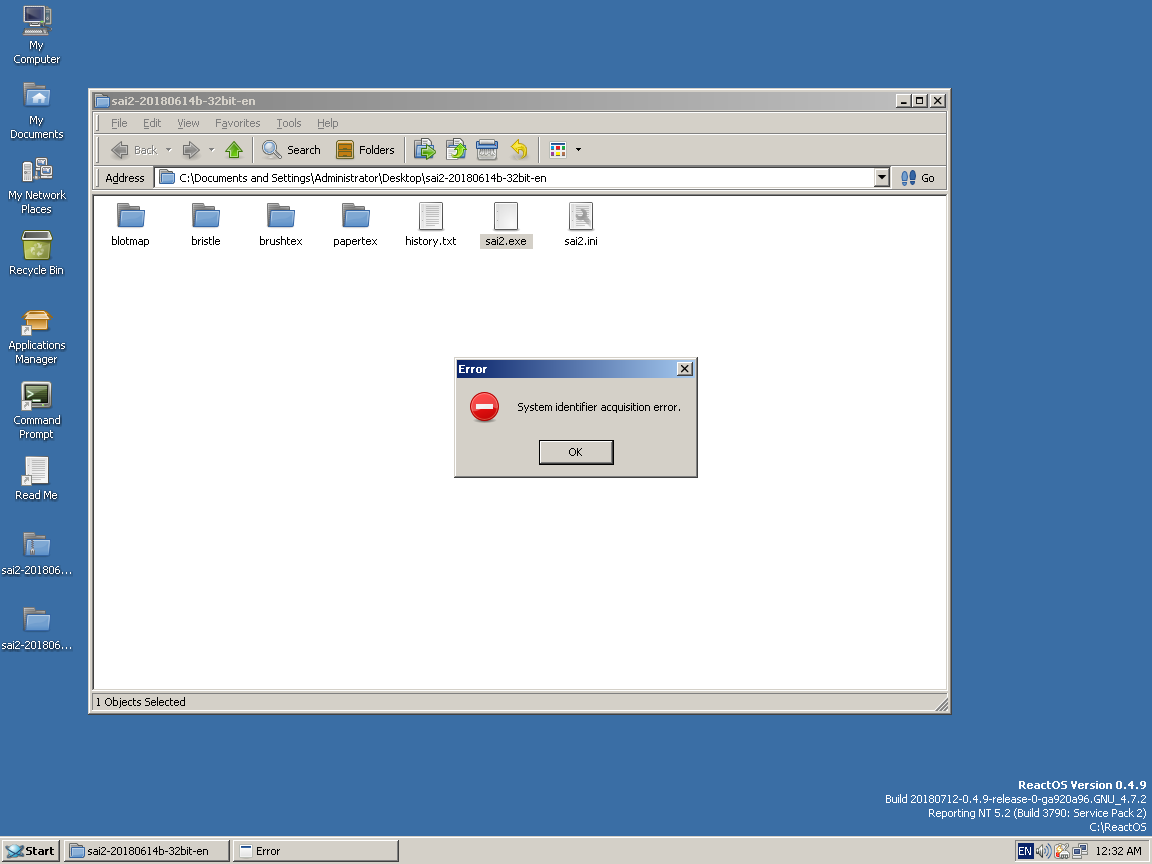Viewport: 1152px width, 864px height.
Task: Click OK in the Error dialog
Action: click(x=576, y=453)
